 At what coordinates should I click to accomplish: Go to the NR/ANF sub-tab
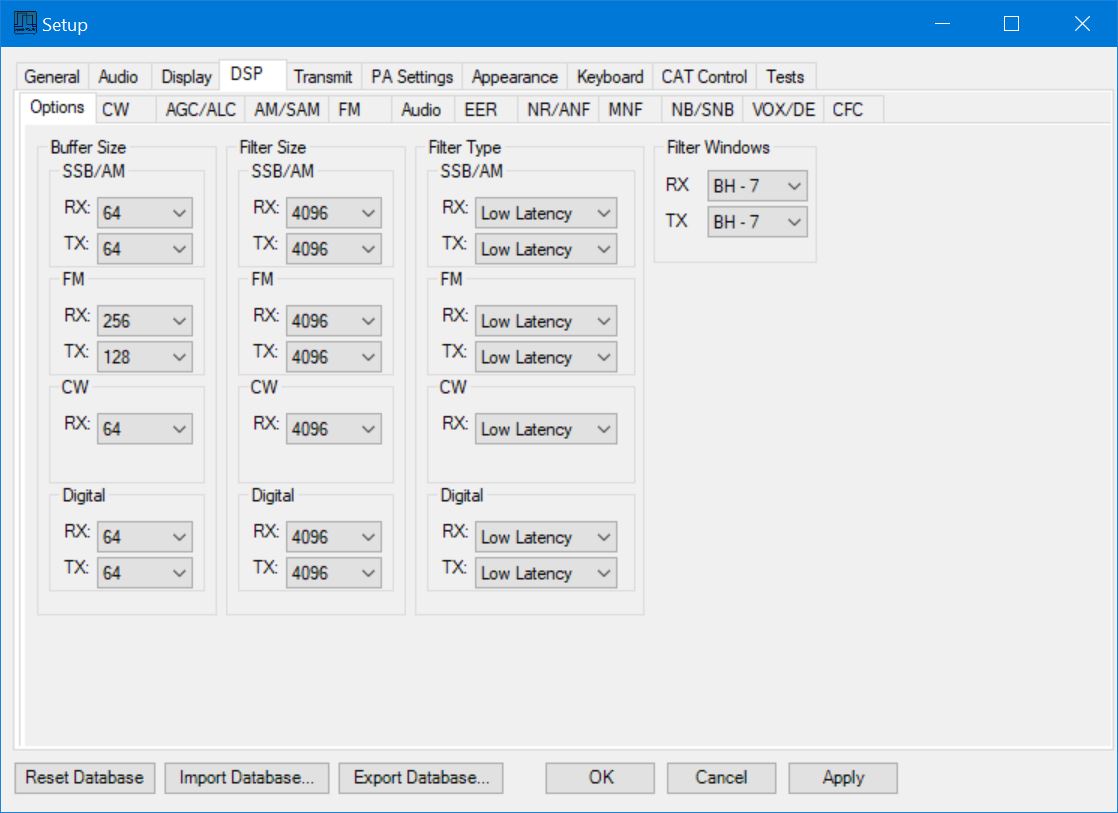click(x=558, y=110)
